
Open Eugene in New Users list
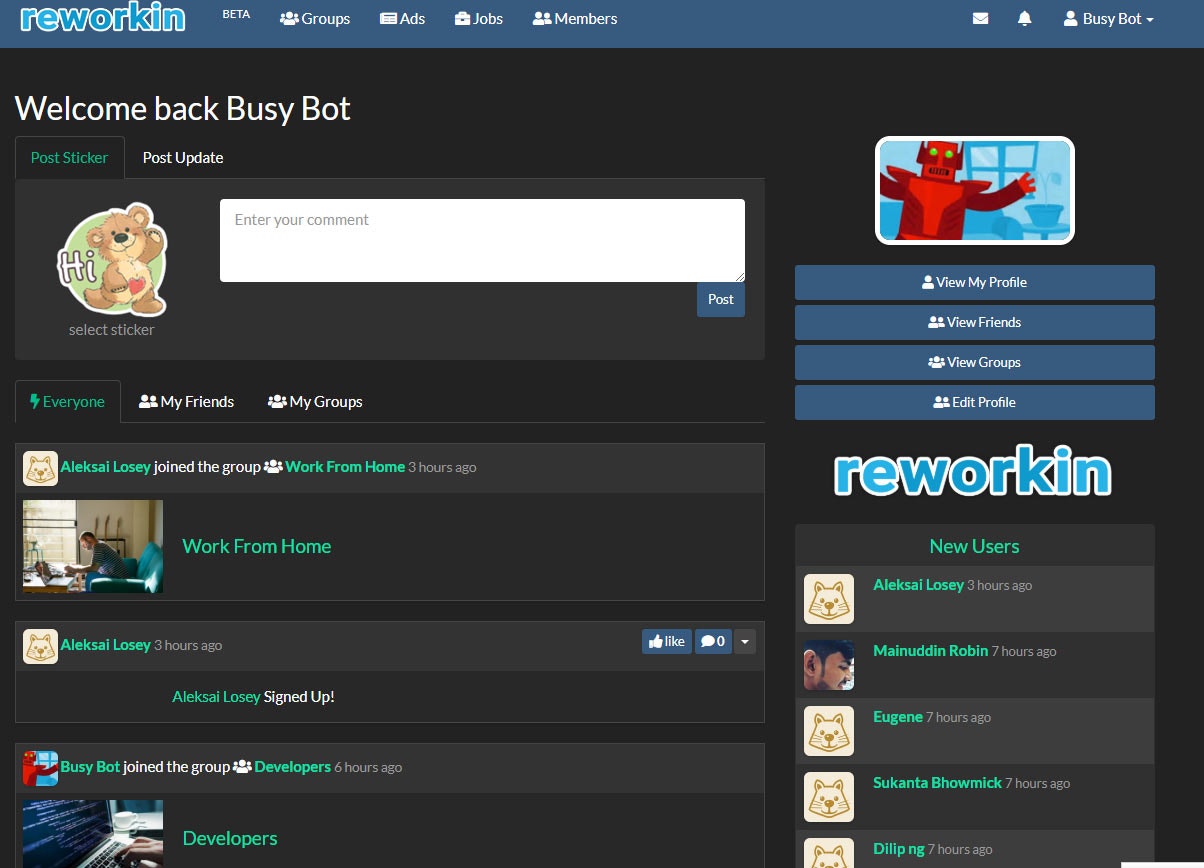pyautogui.click(x=898, y=717)
